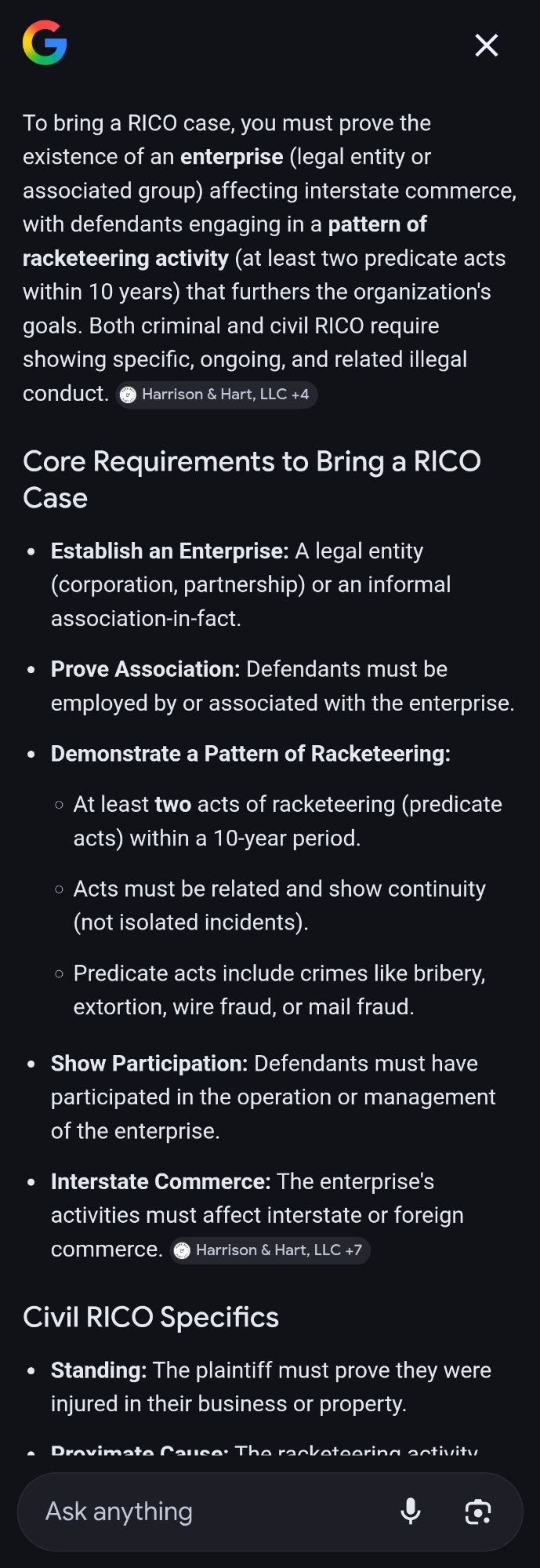
Task: Click the Standing bullet label
Action: pos(99,1370)
